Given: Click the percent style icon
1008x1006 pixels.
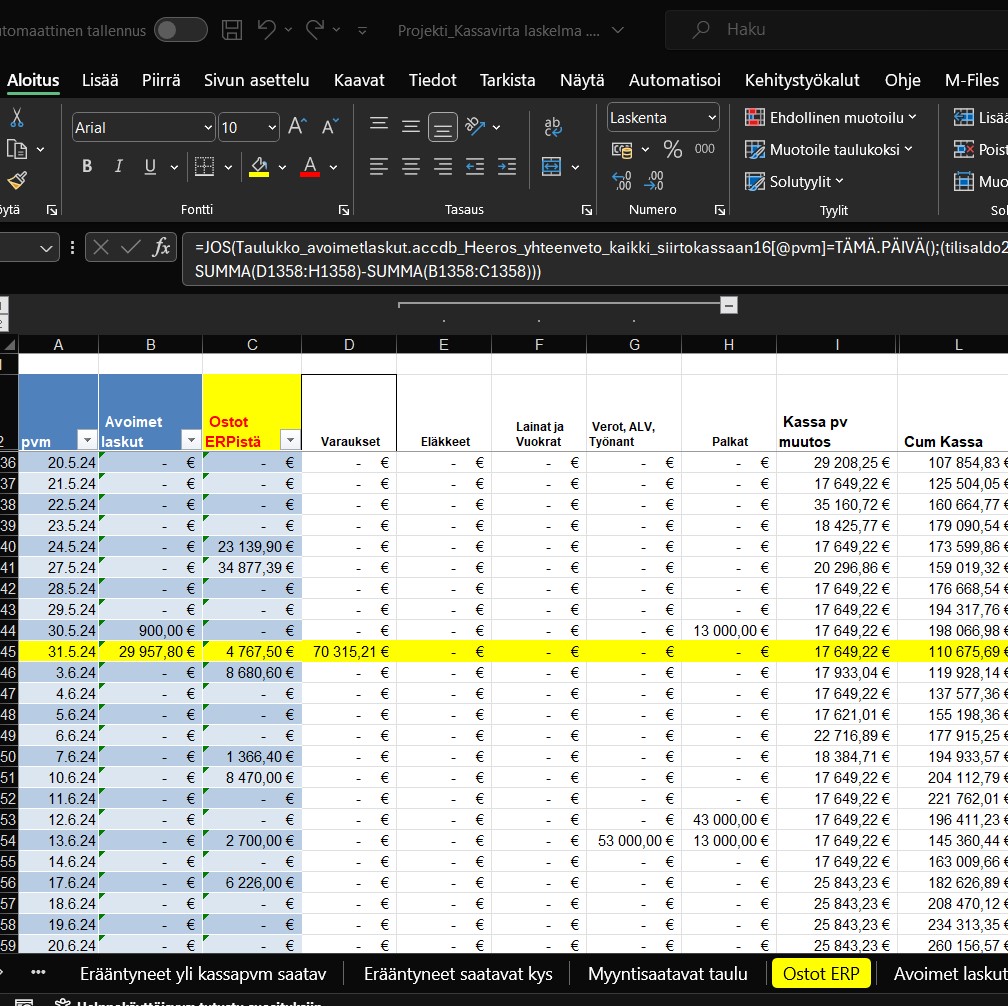Looking at the screenshot, I should [x=672, y=149].
